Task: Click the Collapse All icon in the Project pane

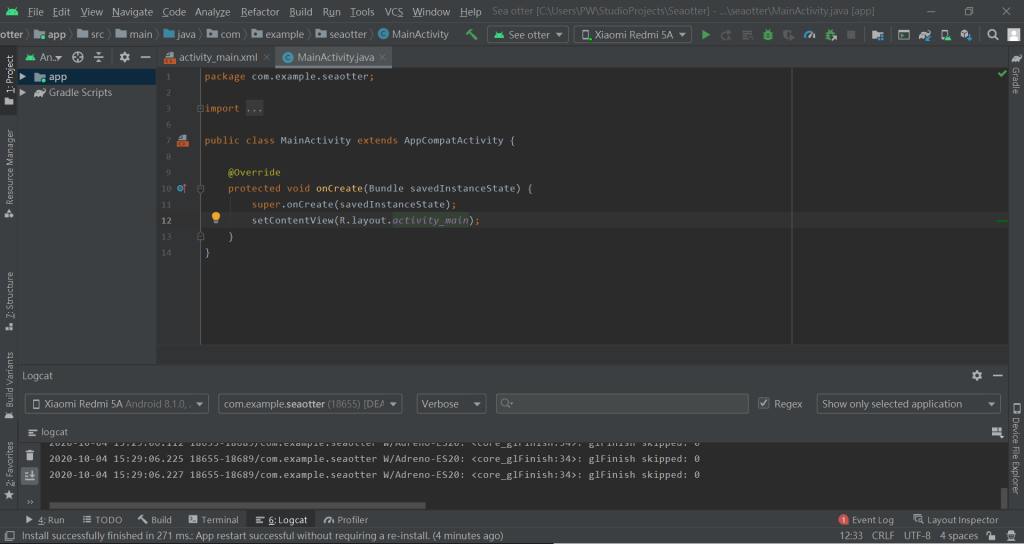Action: click(x=99, y=57)
